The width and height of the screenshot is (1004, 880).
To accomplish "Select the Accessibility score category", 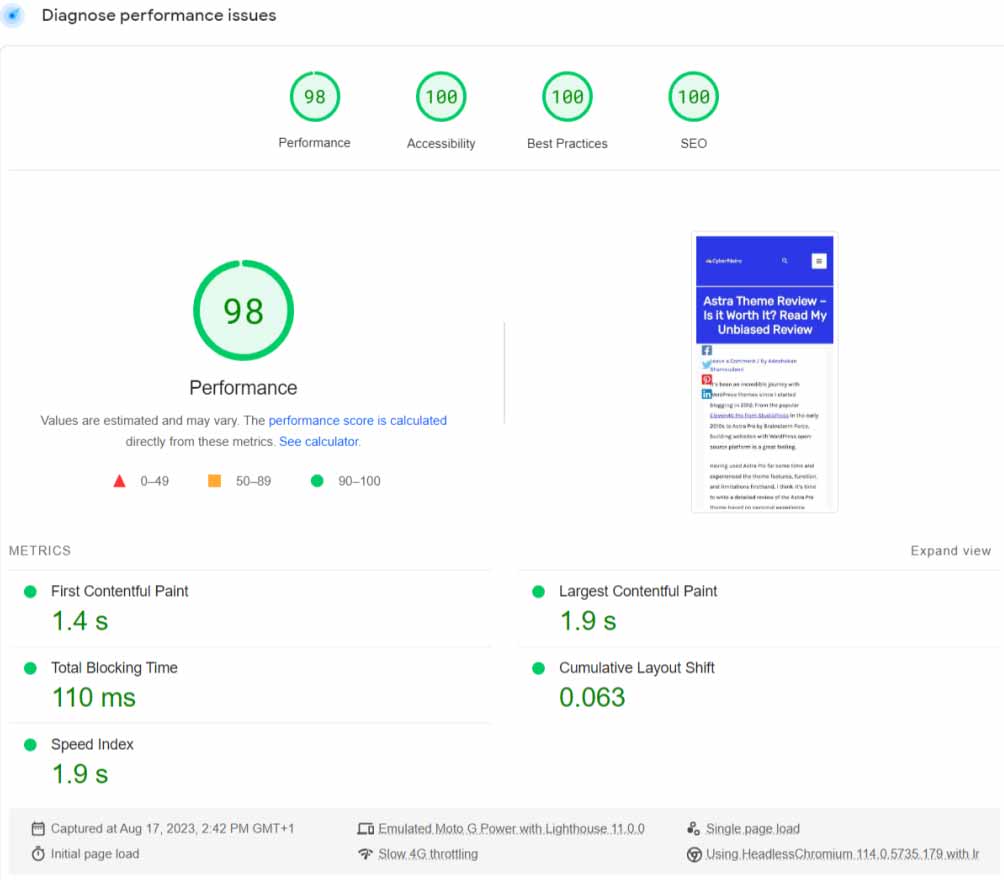I will [440, 96].
